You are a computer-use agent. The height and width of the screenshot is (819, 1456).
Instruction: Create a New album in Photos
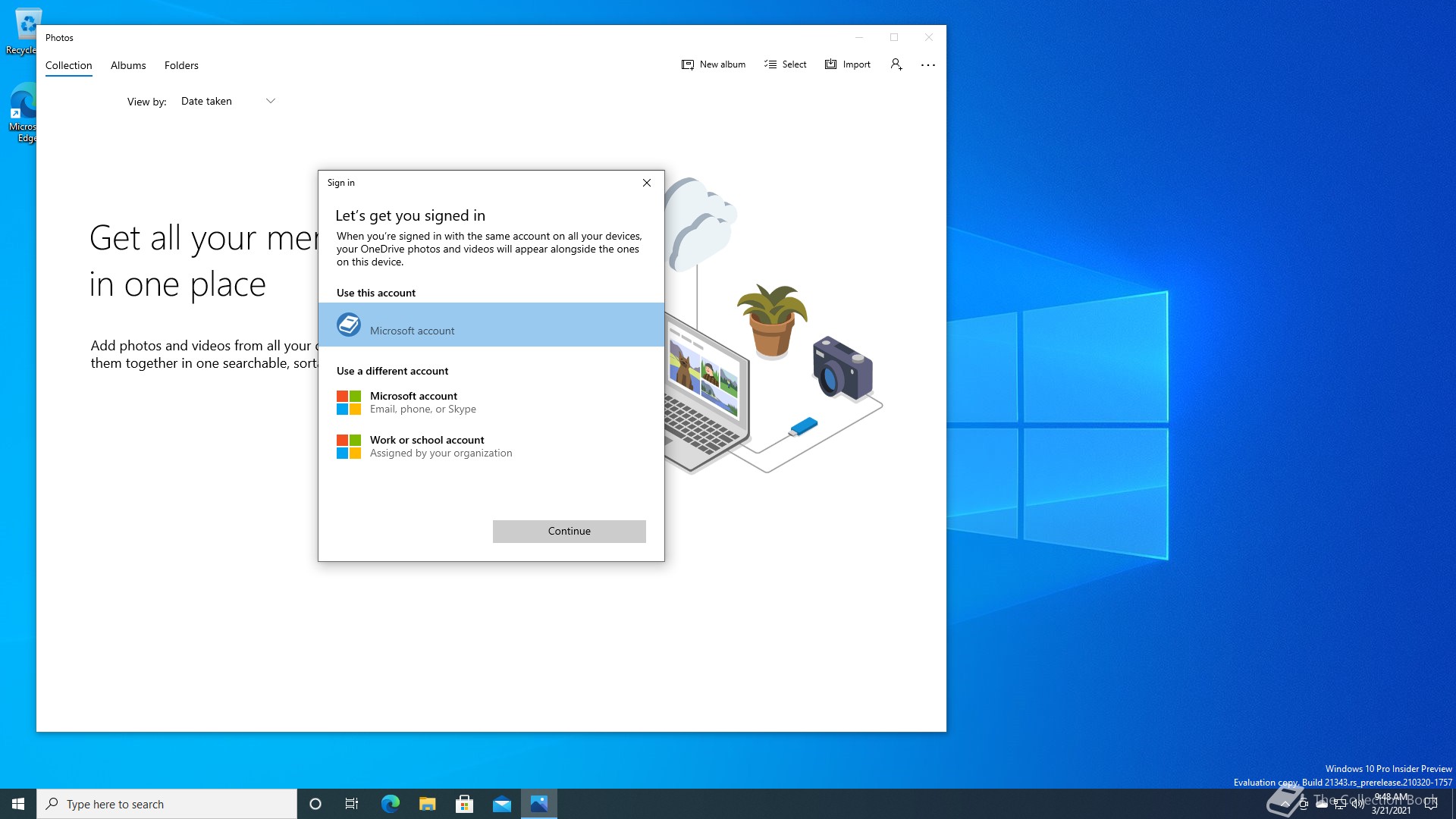point(714,64)
